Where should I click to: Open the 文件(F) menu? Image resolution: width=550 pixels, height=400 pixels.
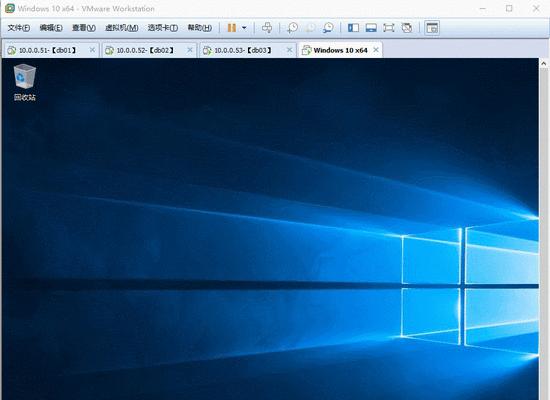coord(19,28)
